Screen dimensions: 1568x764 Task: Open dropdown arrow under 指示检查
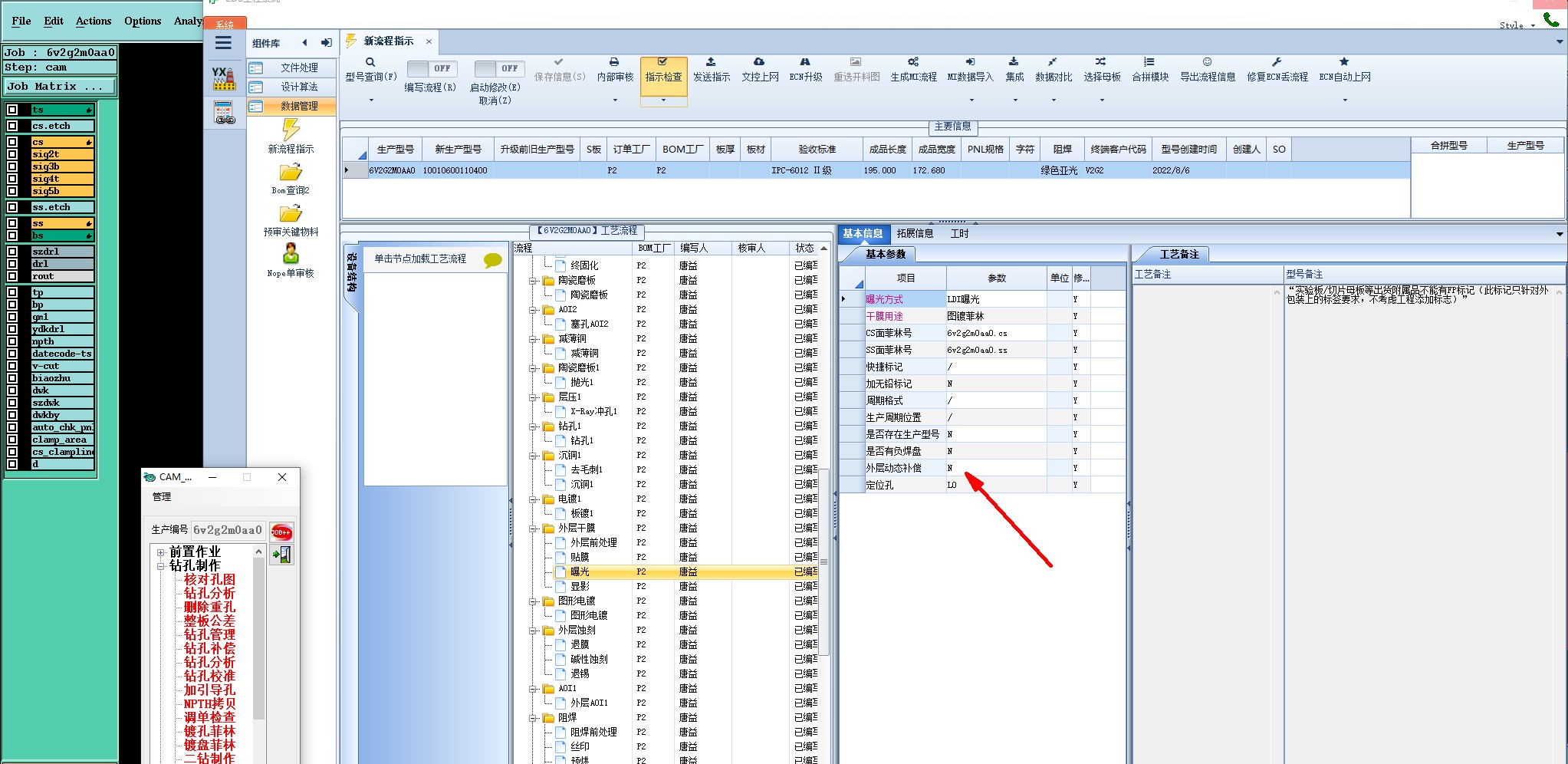pos(663,100)
